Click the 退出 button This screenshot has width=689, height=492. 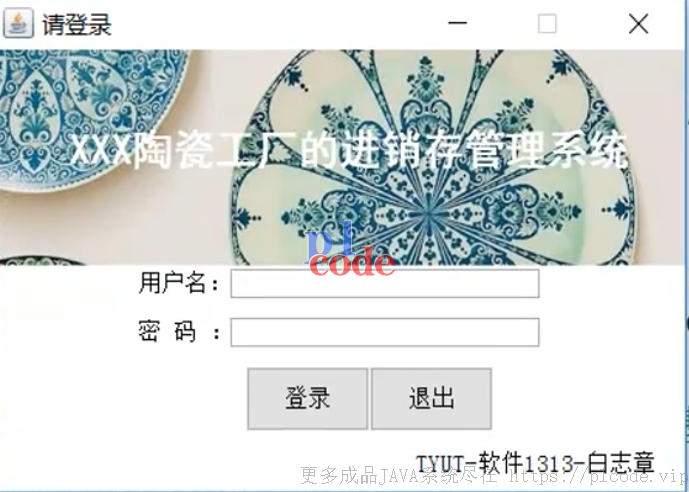click(432, 398)
